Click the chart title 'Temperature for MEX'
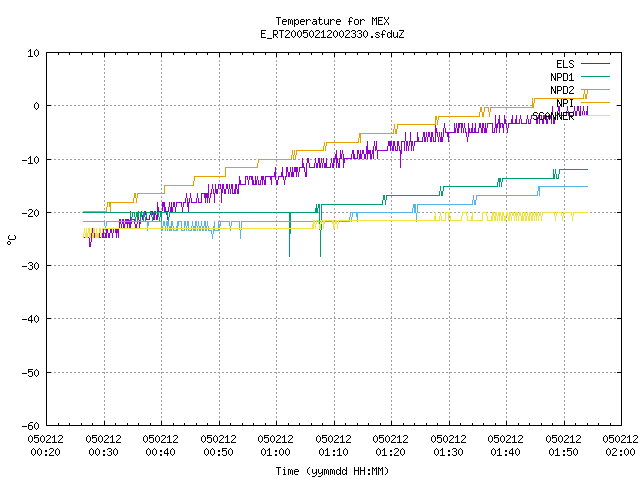 point(332,21)
